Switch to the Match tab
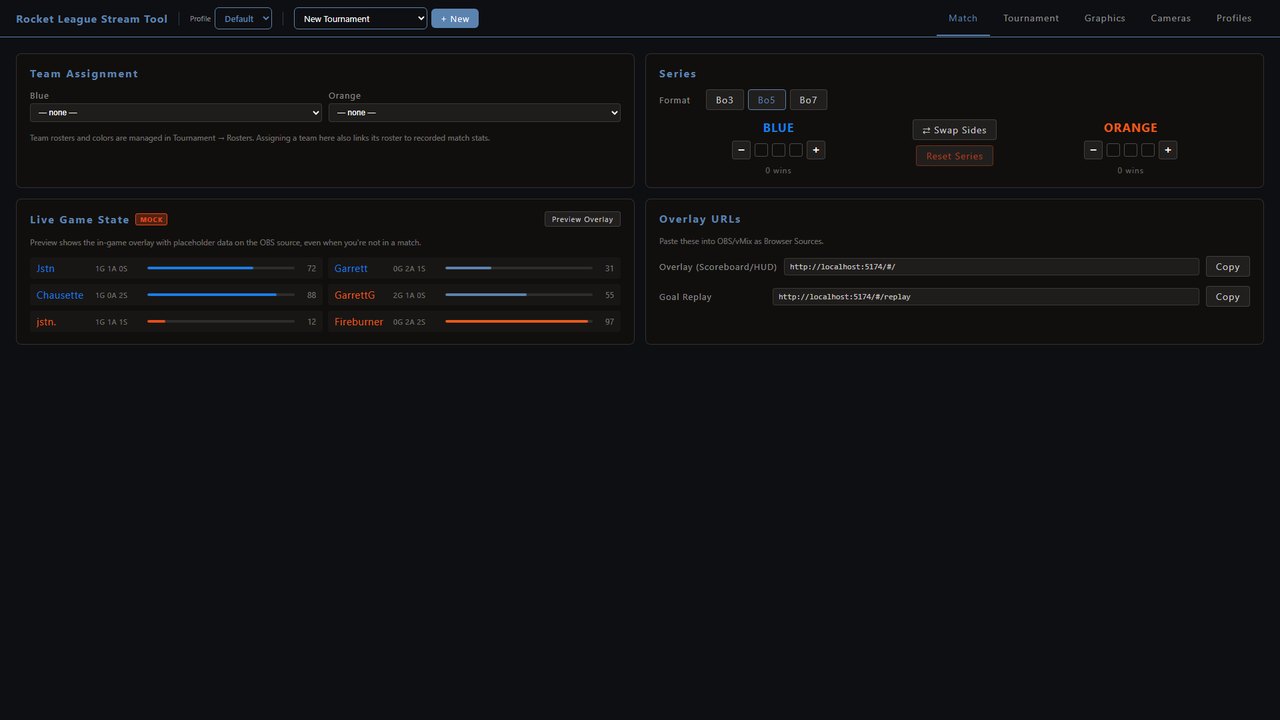The height and width of the screenshot is (720, 1280). coord(963,18)
